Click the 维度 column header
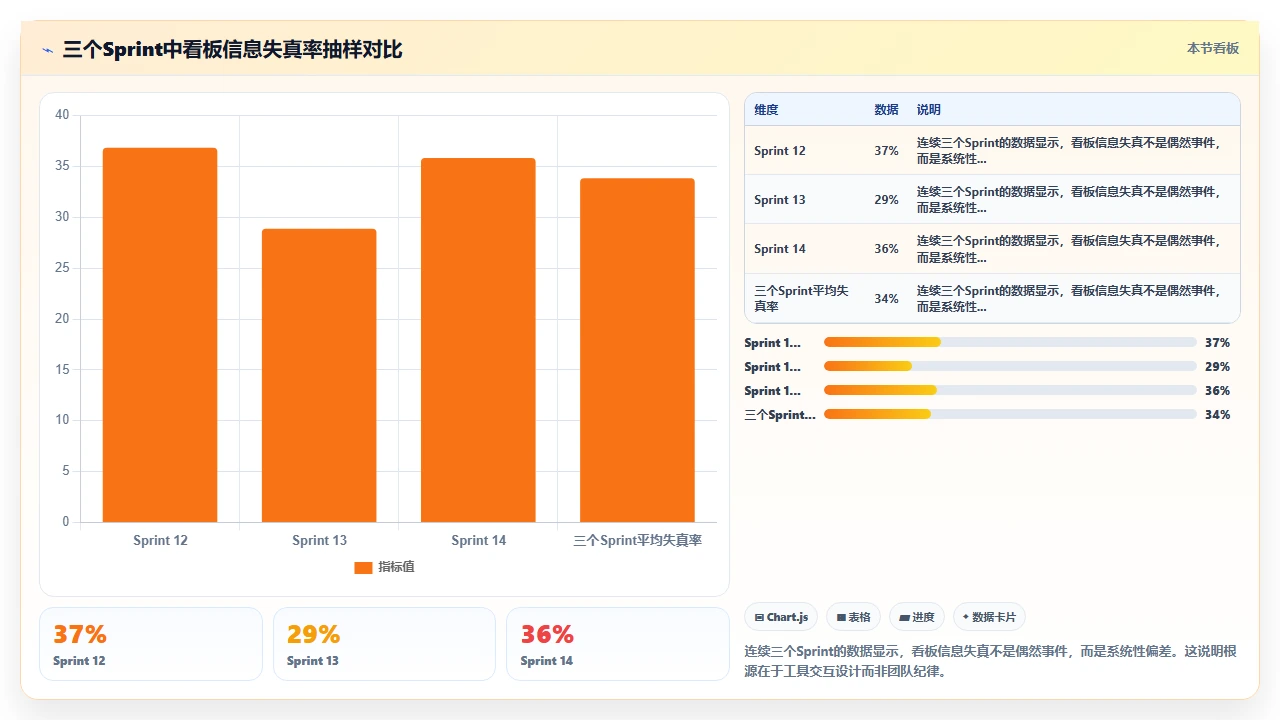Viewport: 1280px width, 720px height. coord(766,109)
